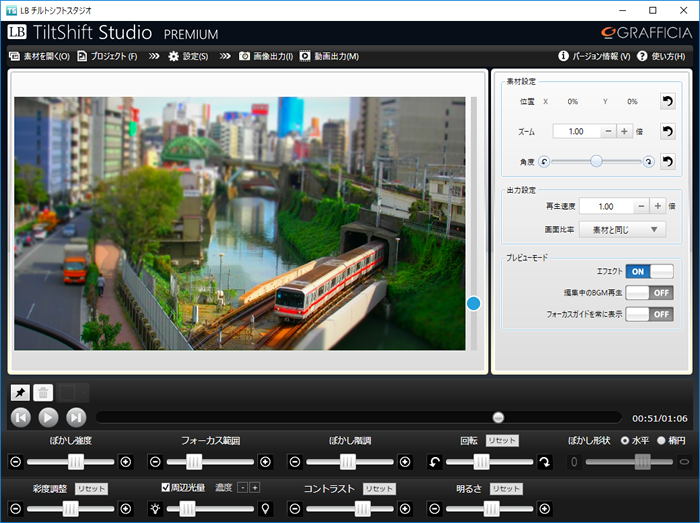Open the dark swatch dropdown beside trash
700x523 pixels.
point(74,393)
